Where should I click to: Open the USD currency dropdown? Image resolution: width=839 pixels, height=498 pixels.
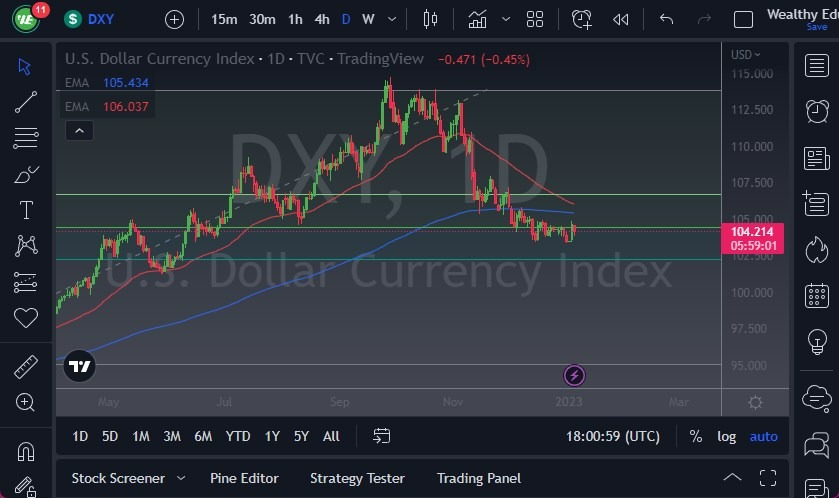point(745,55)
